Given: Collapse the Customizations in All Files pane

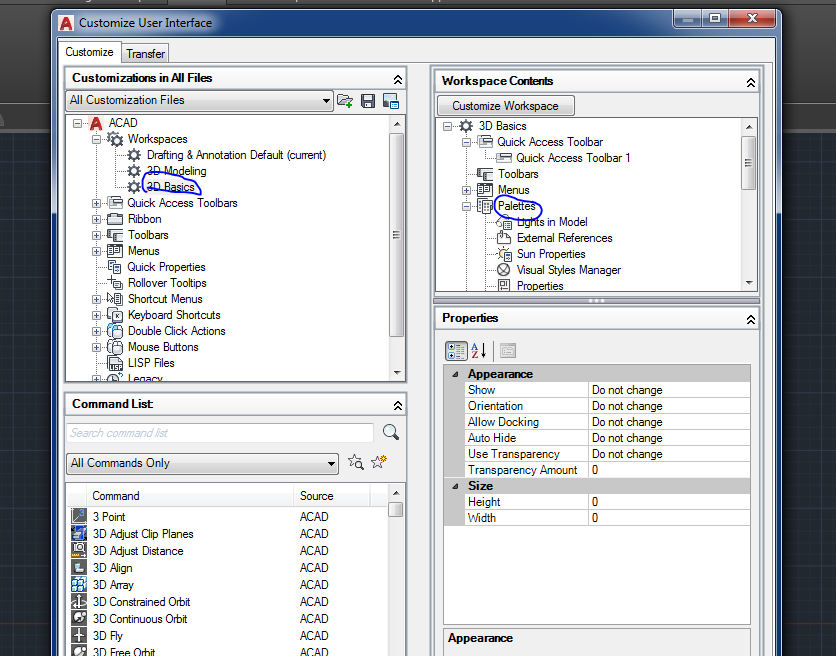Looking at the screenshot, I should coord(398,77).
